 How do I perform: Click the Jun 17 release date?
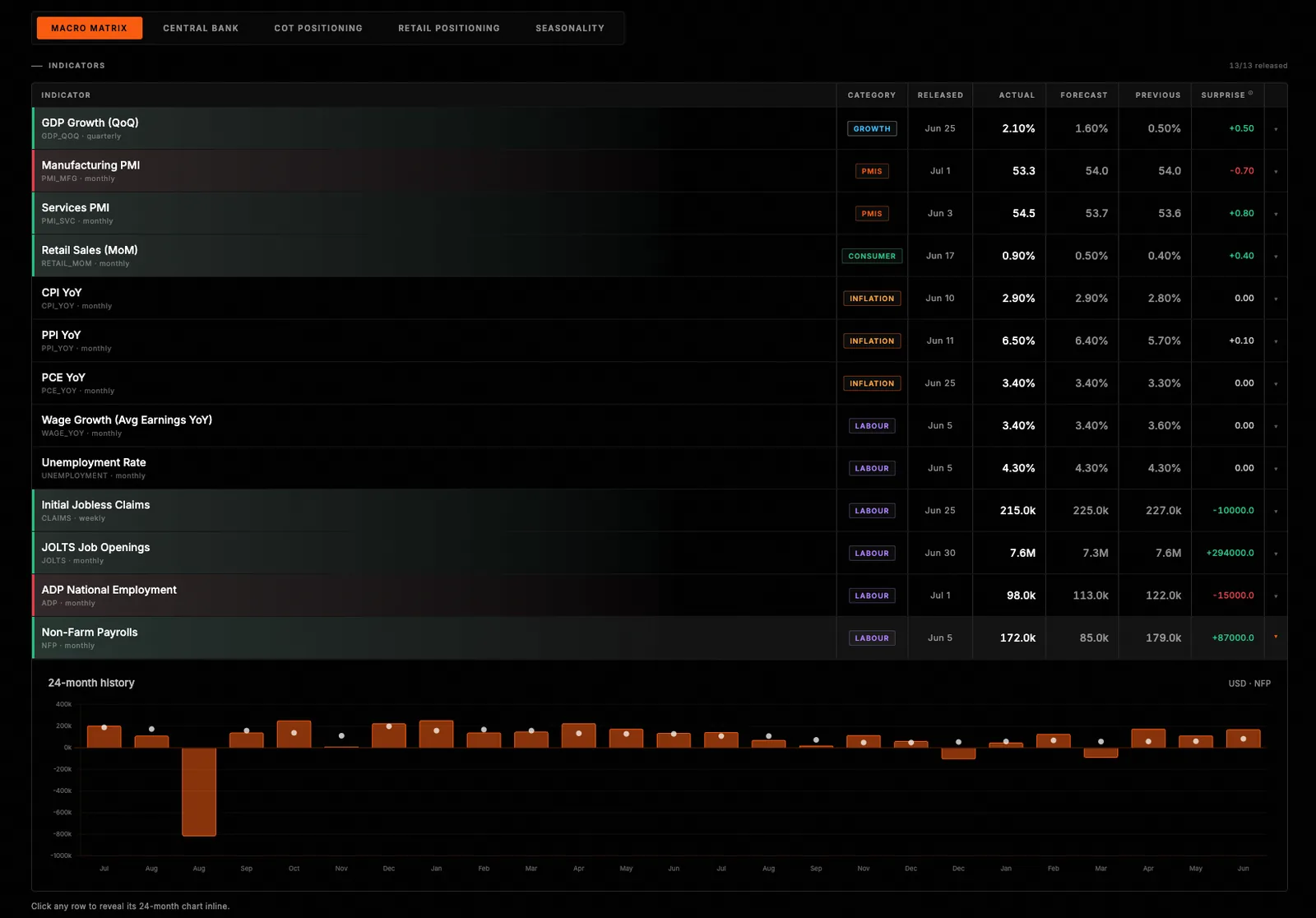(940, 256)
